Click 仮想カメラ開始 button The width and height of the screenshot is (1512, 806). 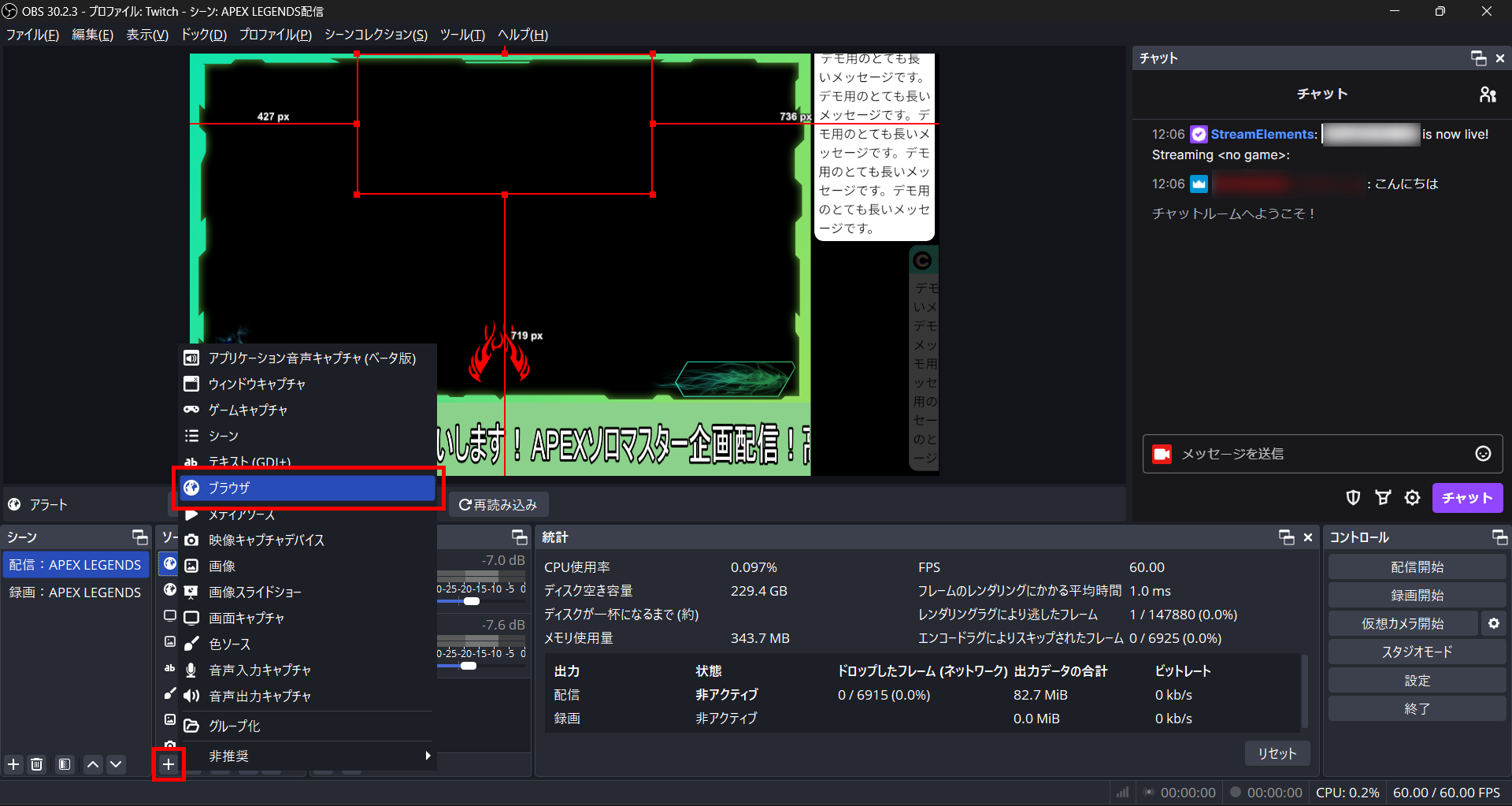click(1403, 624)
